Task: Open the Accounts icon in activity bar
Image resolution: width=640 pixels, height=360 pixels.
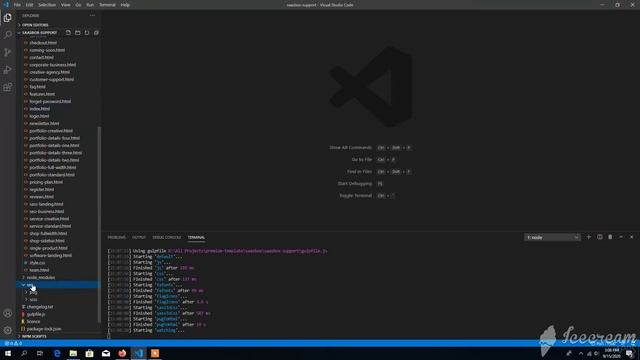Action: coord(8,313)
